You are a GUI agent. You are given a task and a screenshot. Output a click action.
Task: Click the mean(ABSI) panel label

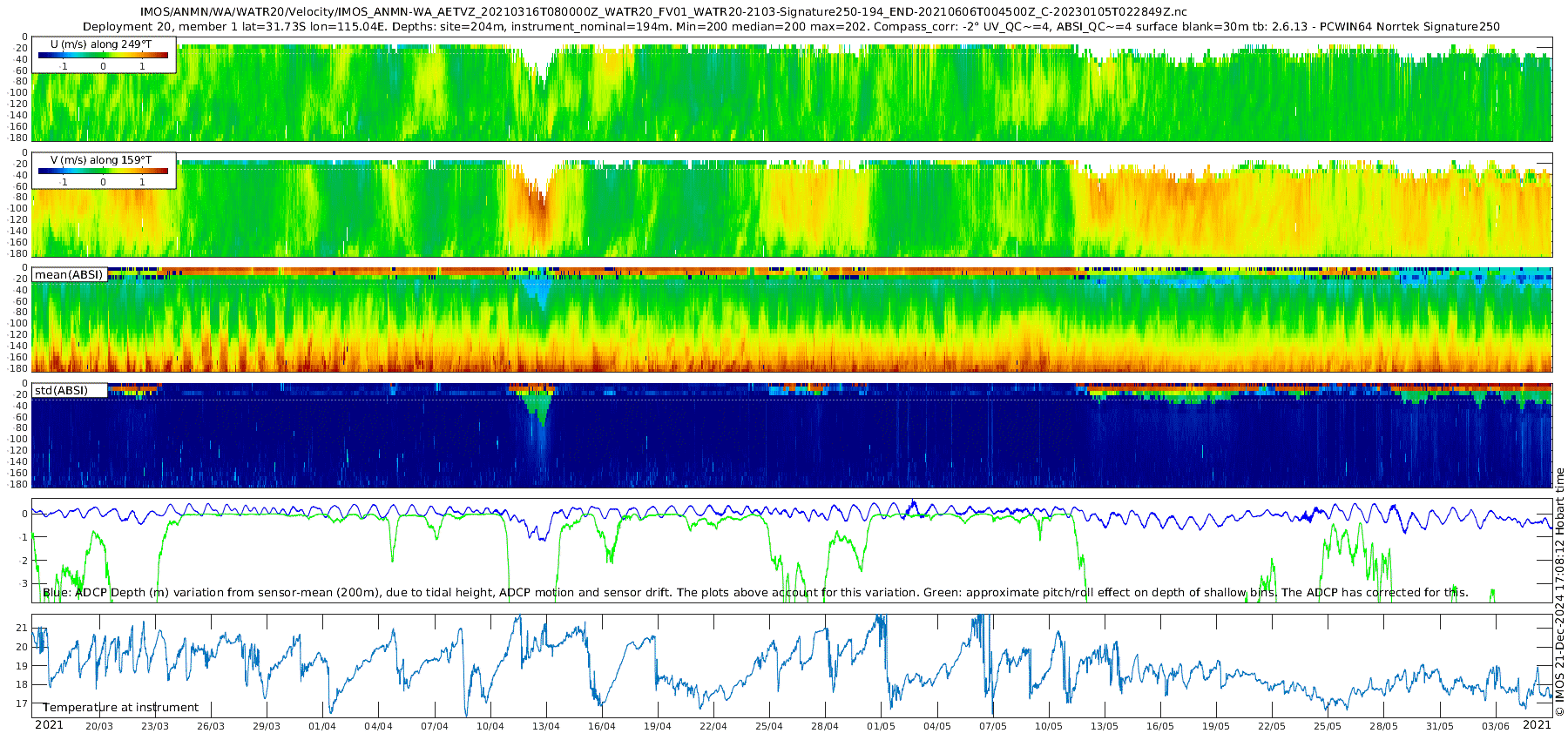69,275
